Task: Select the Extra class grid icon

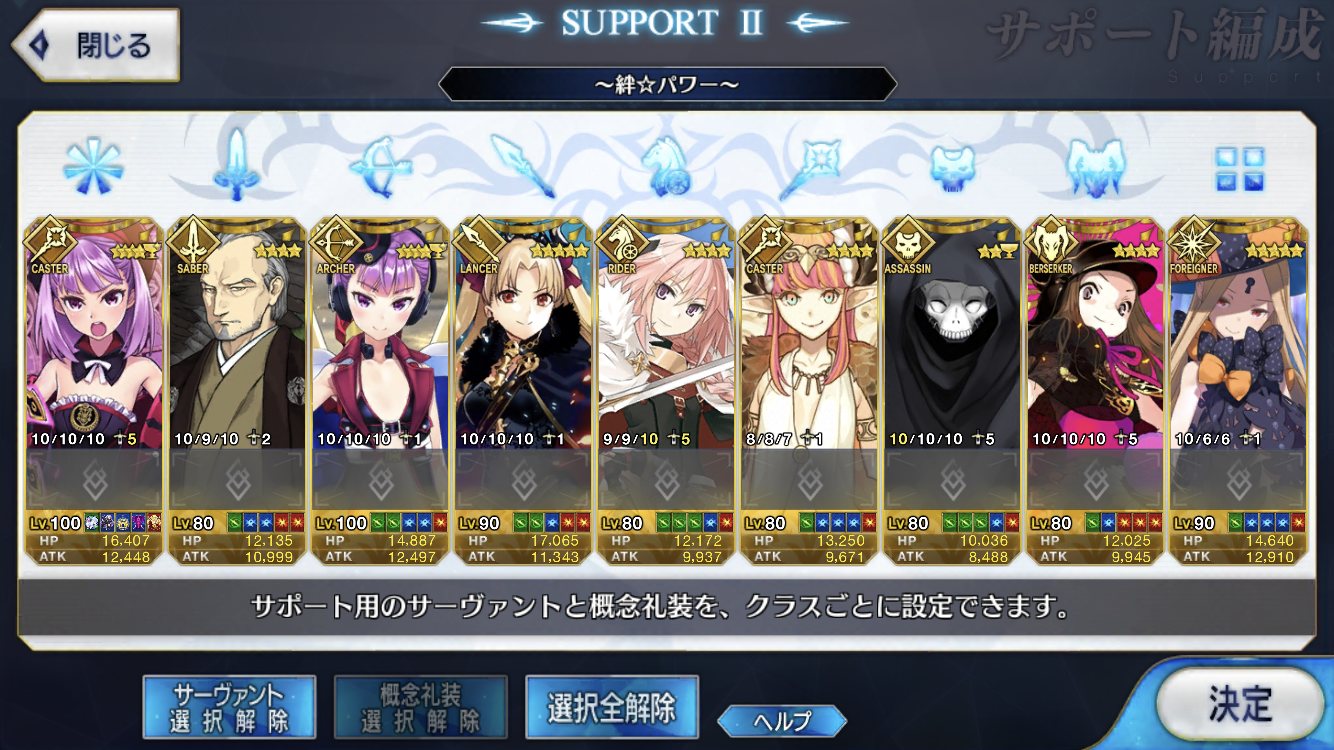Action: coord(1240,169)
